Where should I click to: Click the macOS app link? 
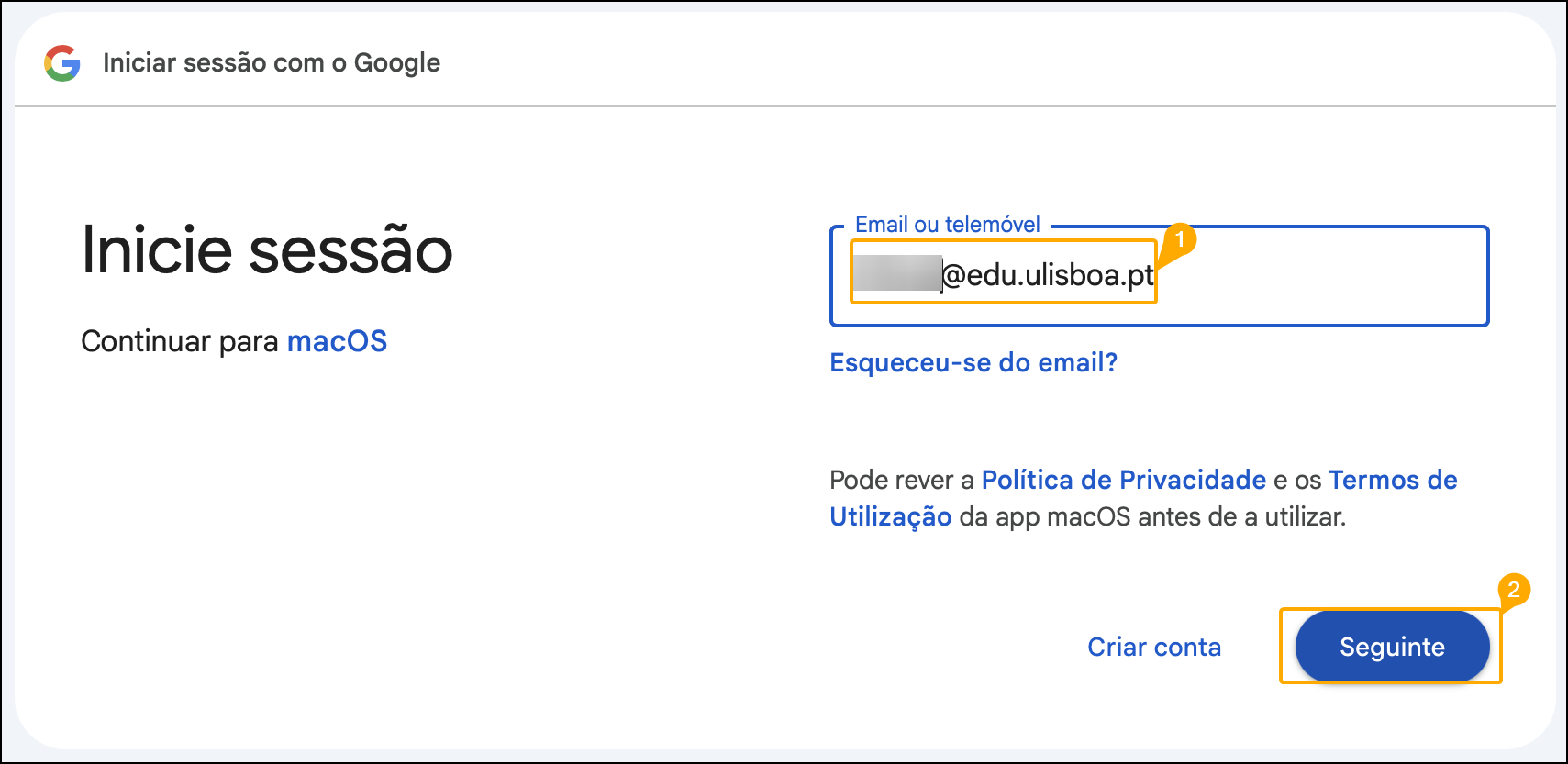click(337, 341)
